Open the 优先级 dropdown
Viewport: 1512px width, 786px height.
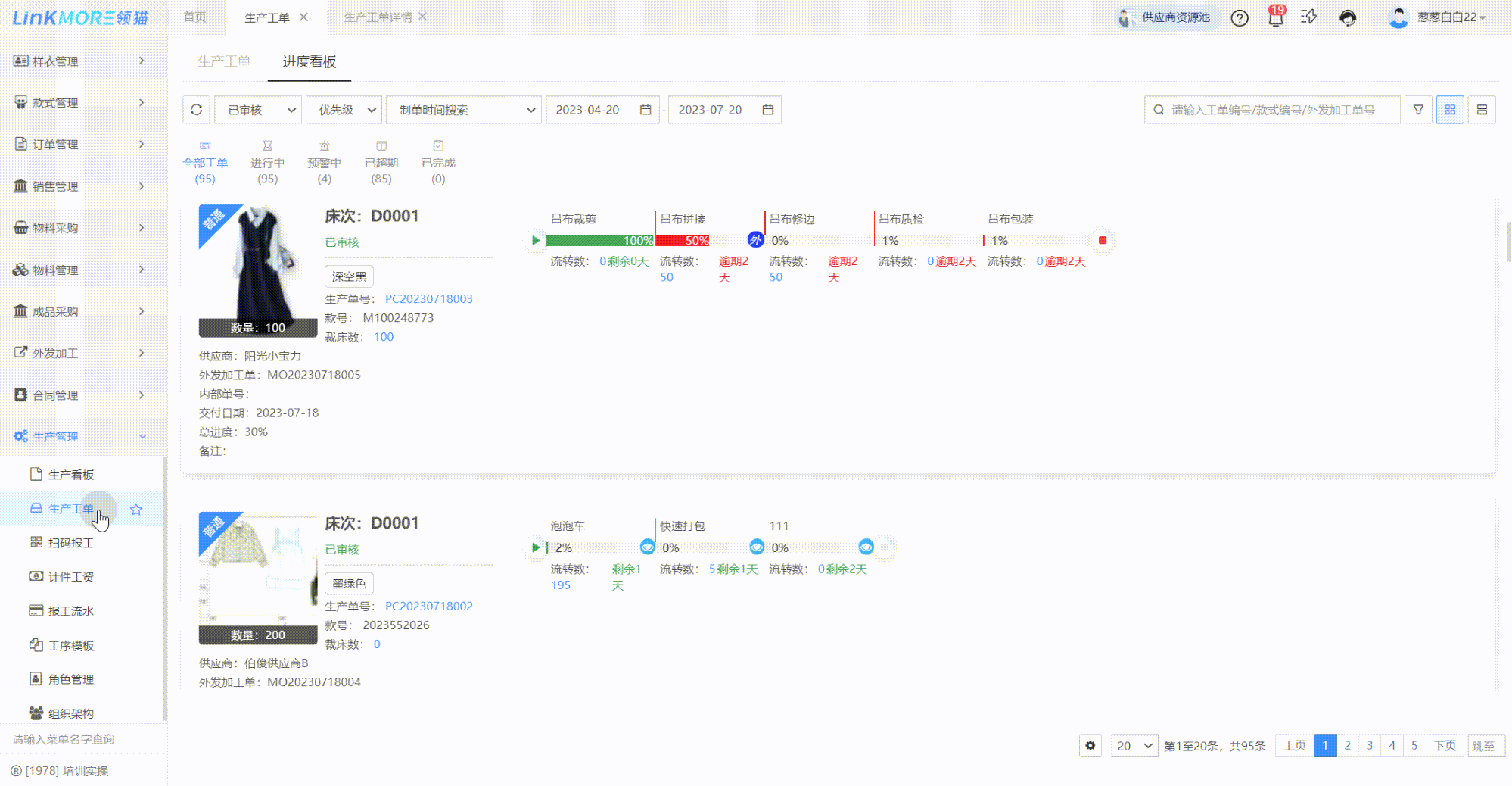(x=344, y=110)
